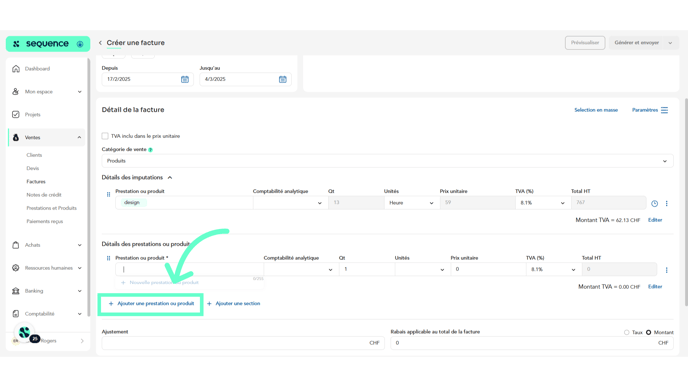The width and height of the screenshot is (688, 387).
Task: Click the Comptabilité document icon
Action: coord(16,314)
